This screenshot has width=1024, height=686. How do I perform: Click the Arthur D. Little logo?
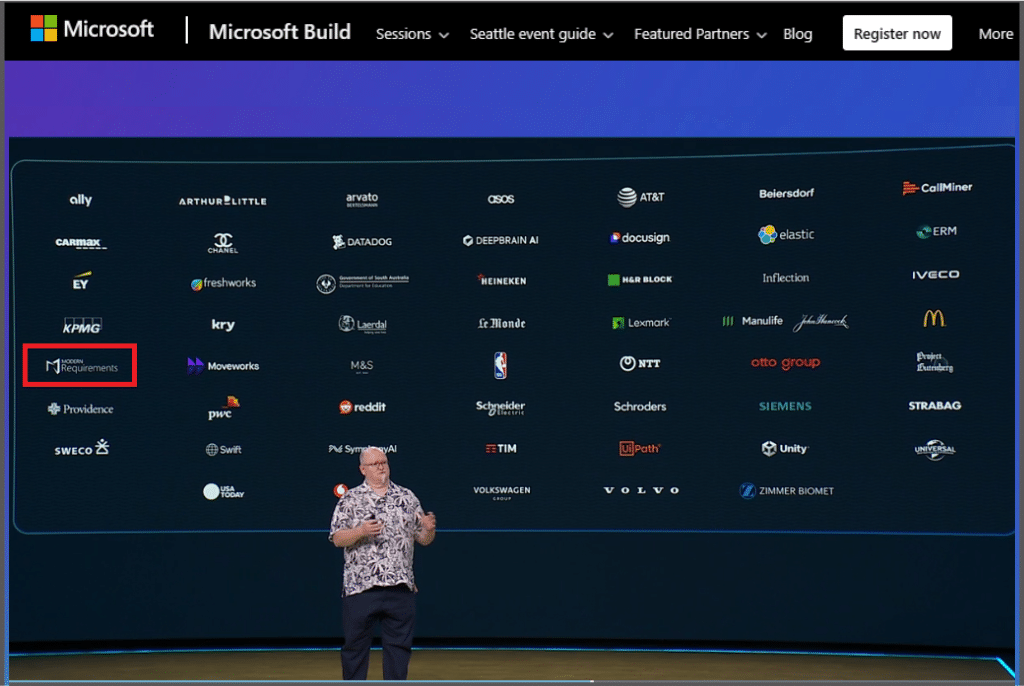[223, 201]
